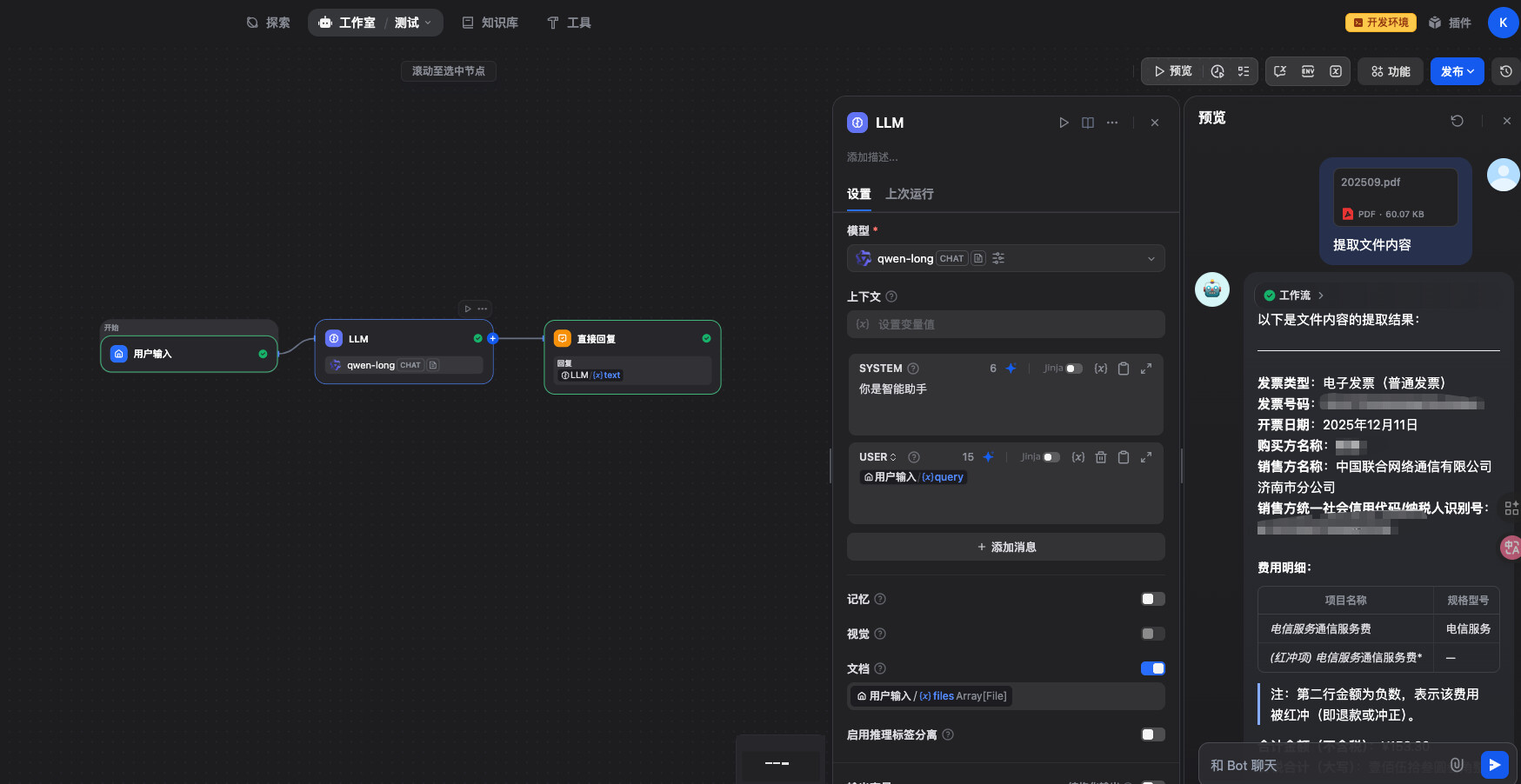Disable the 文档 document switch
The height and width of the screenshot is (784, 1521).
pos(1153,668)
